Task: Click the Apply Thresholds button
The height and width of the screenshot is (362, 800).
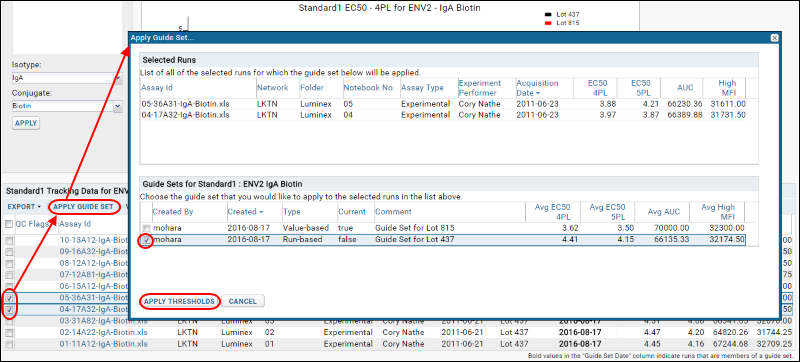Action: (x=180, y=301)
